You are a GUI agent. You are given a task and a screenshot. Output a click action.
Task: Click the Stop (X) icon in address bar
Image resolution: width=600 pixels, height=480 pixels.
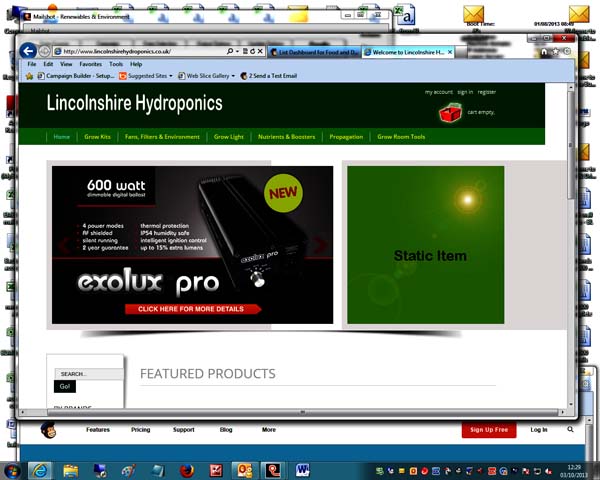260,51
